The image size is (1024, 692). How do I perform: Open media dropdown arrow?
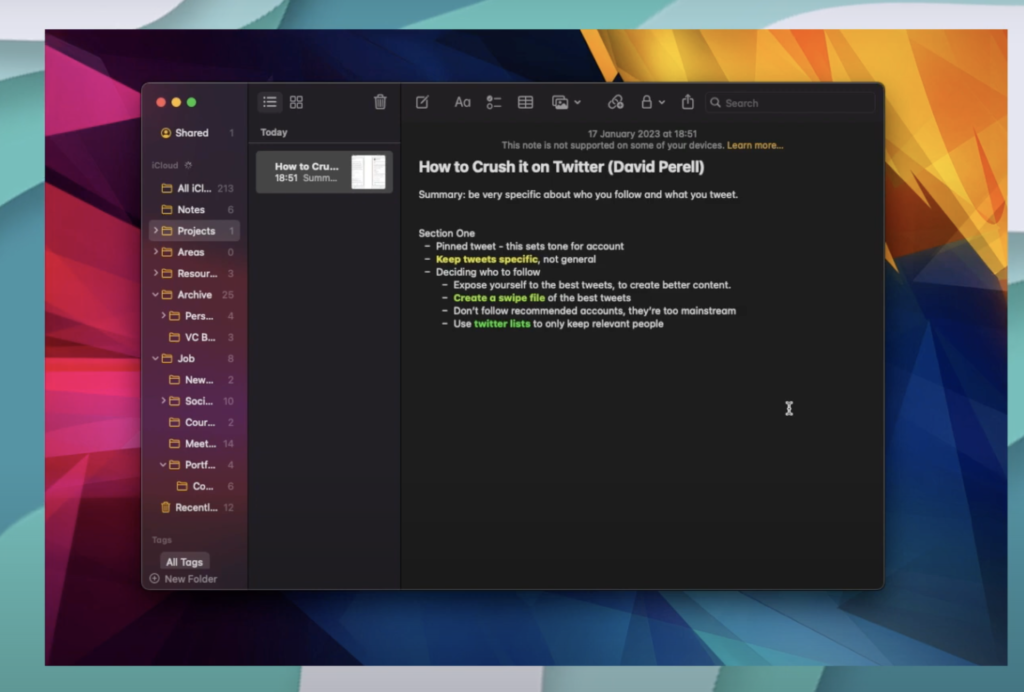click(x=577, y=102)
